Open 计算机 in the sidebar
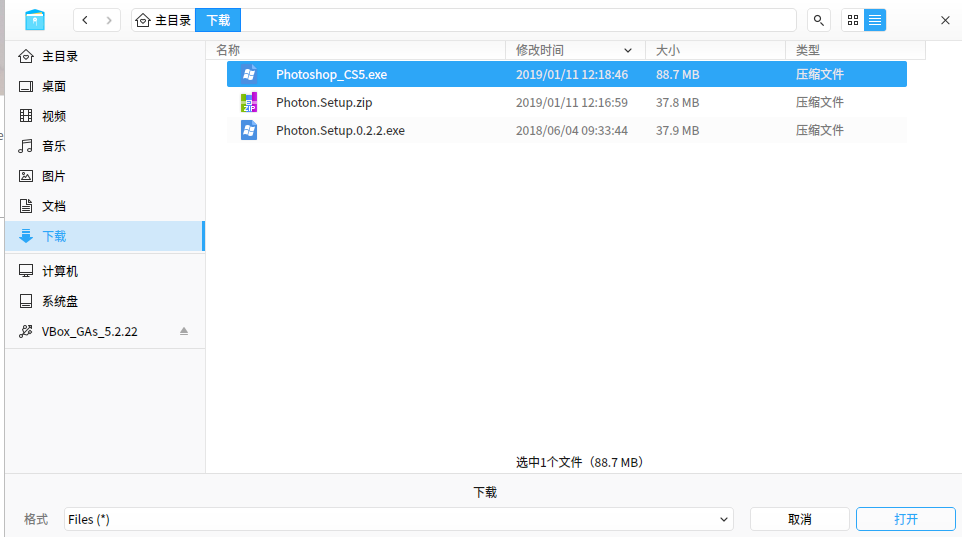The image size is (962, 537). click(x=105, y=271)
